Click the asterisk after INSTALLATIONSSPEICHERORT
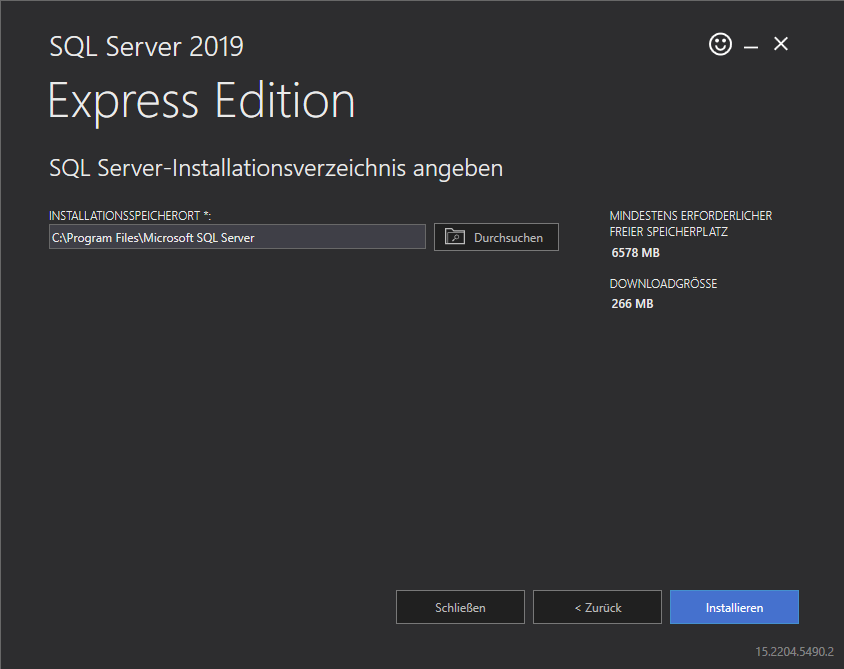The height and width of the screenshot is (669, 844). coord(206,214)
